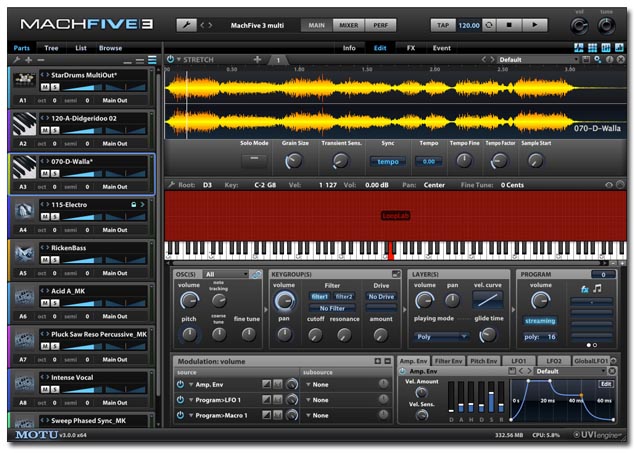The height and width of the screenshot is (454, 634).
Task: Click the PERF view button
Action: tap(380, 25)
